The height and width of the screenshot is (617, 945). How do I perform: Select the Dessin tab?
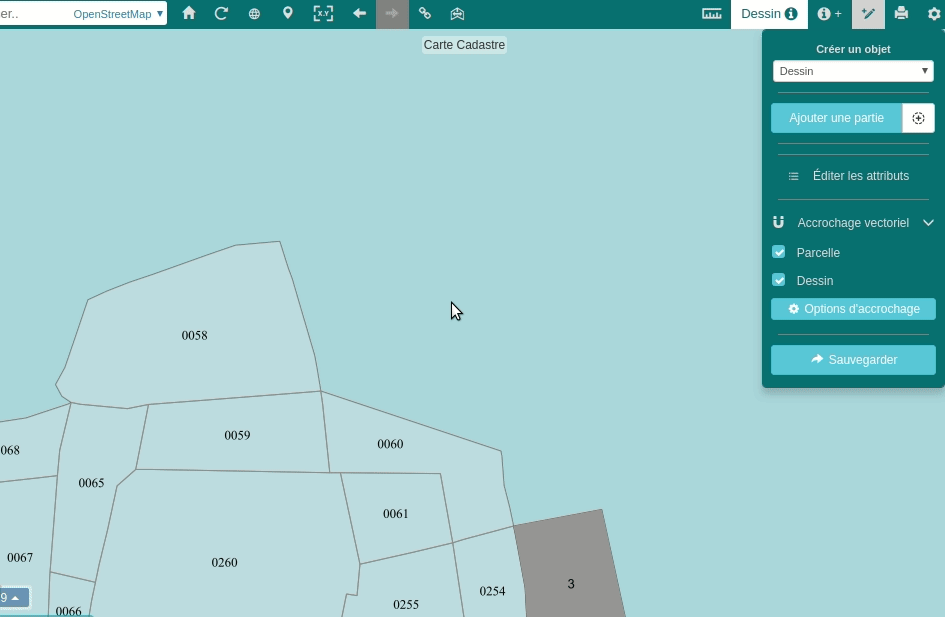(769, 14)
